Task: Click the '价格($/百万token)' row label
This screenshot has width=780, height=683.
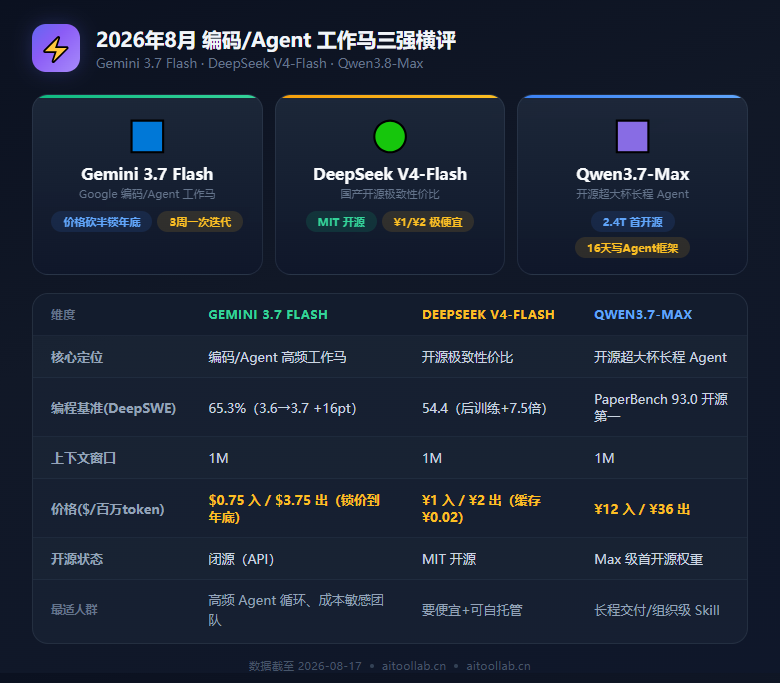Action: (x=107, y=509)
